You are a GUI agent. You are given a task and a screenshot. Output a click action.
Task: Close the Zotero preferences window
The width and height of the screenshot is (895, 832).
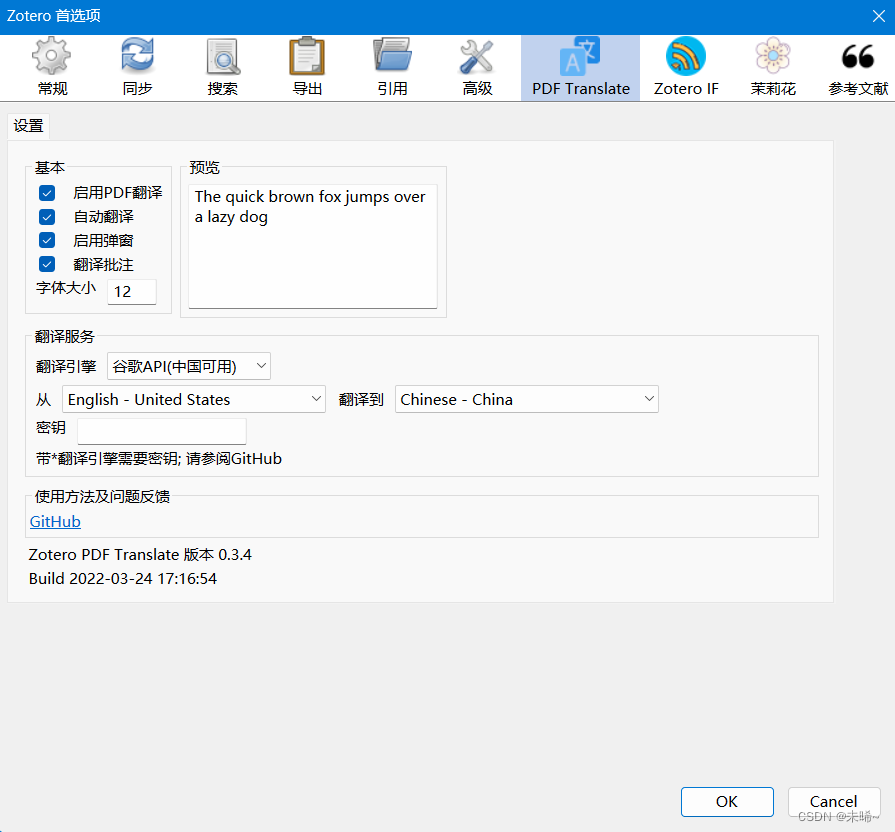pyautogui.click(x=878, y=16)
